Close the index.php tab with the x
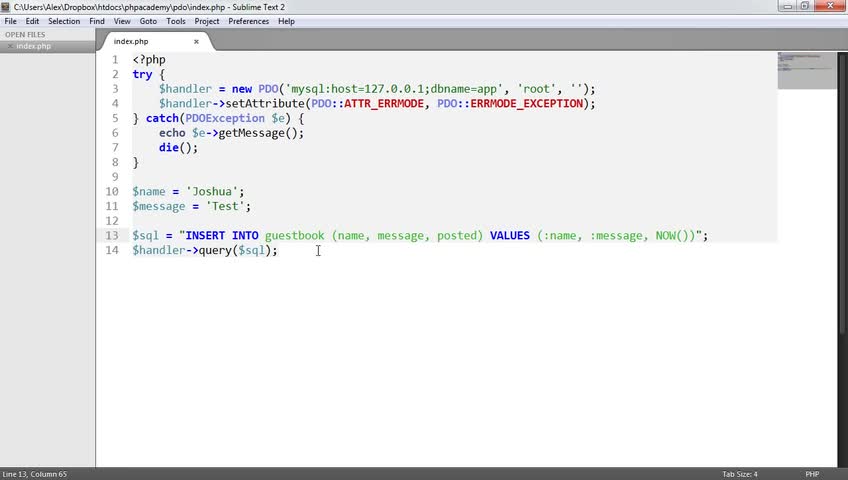The image size is (848, 480). 196,42
